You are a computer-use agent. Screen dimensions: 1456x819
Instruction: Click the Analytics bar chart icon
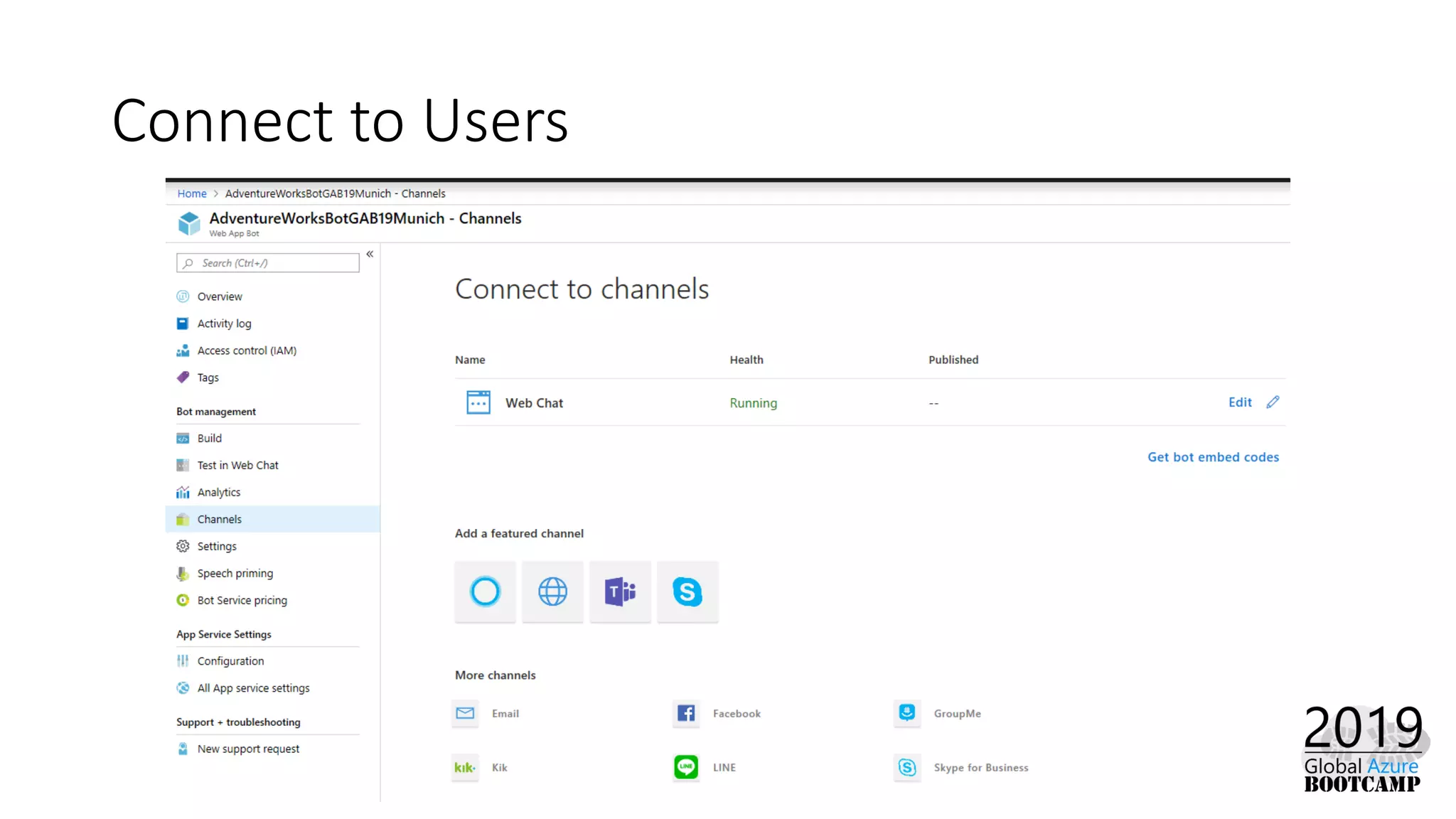183,492
